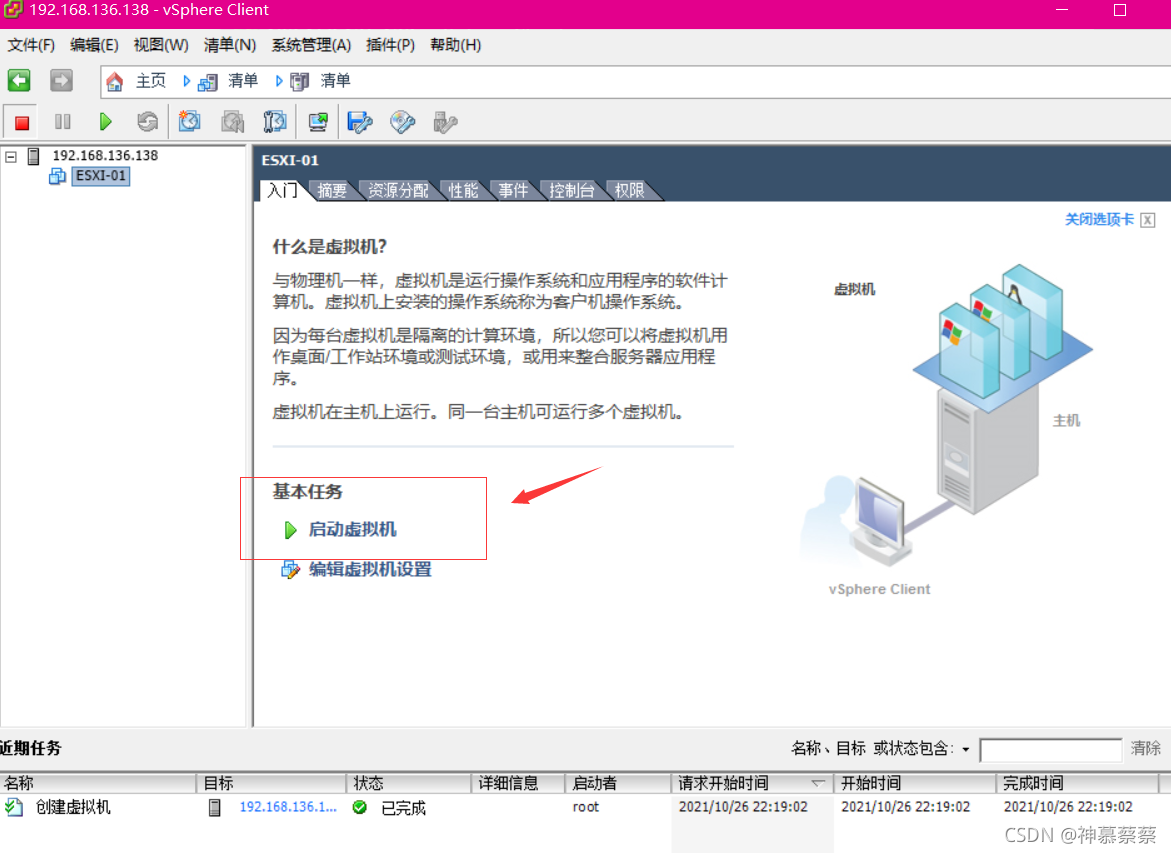Screen dimensions: 1171x853
Task: Click the home icon in the breadcrumb
Action: 114,81
